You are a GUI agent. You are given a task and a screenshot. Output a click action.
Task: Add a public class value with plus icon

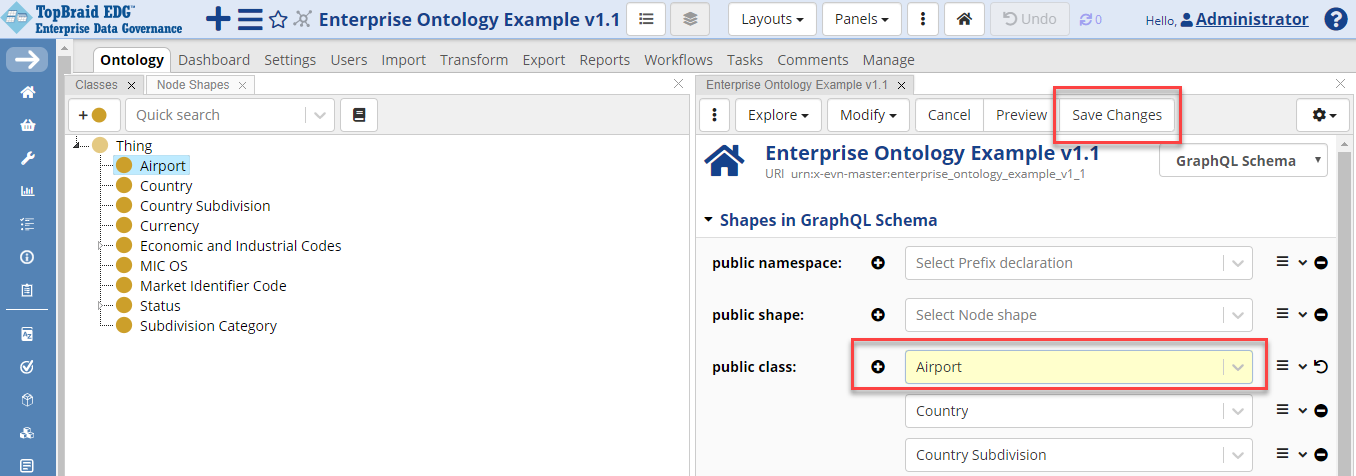click(878, 367)
